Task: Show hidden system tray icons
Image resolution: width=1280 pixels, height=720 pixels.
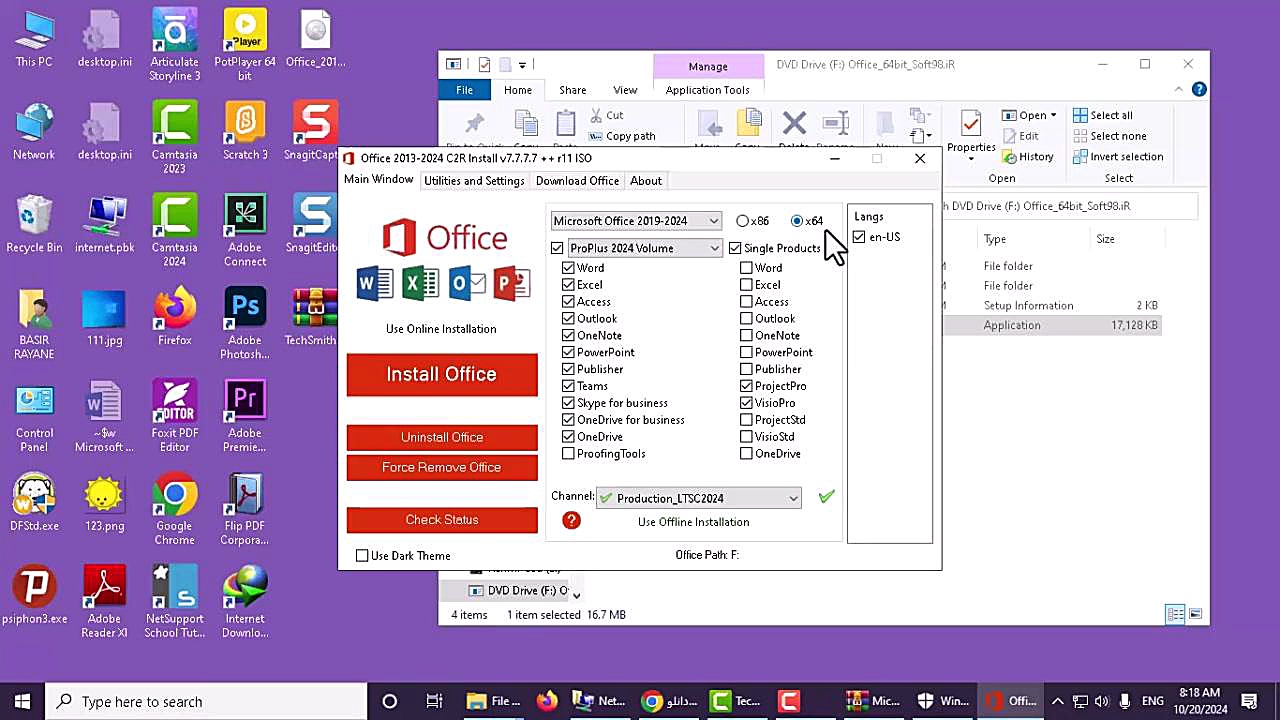Action: [1057, 701]
